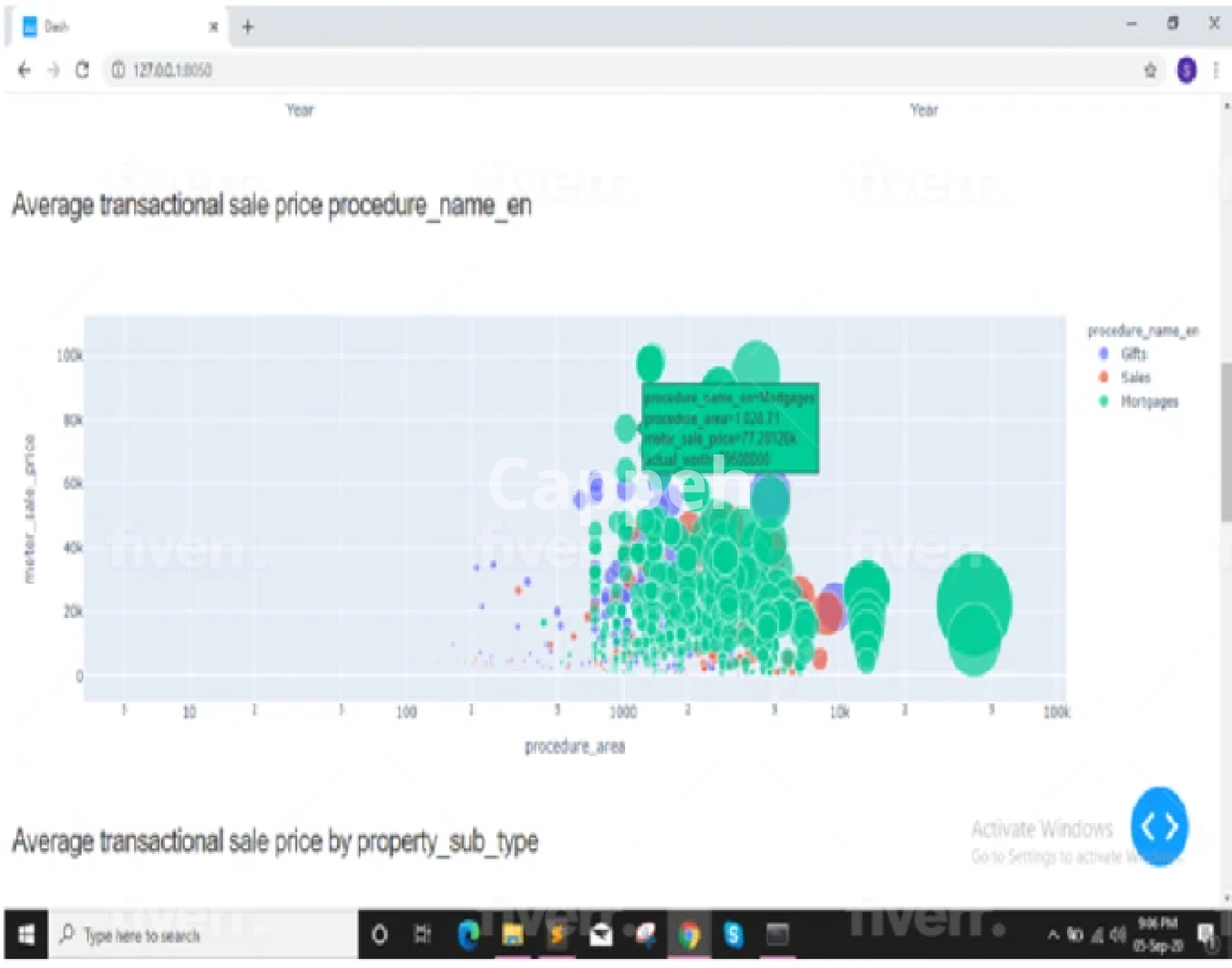Toggle the Sales series in legend
The height and width of the screenshot is (968, 1232).
pos(1134,377)
